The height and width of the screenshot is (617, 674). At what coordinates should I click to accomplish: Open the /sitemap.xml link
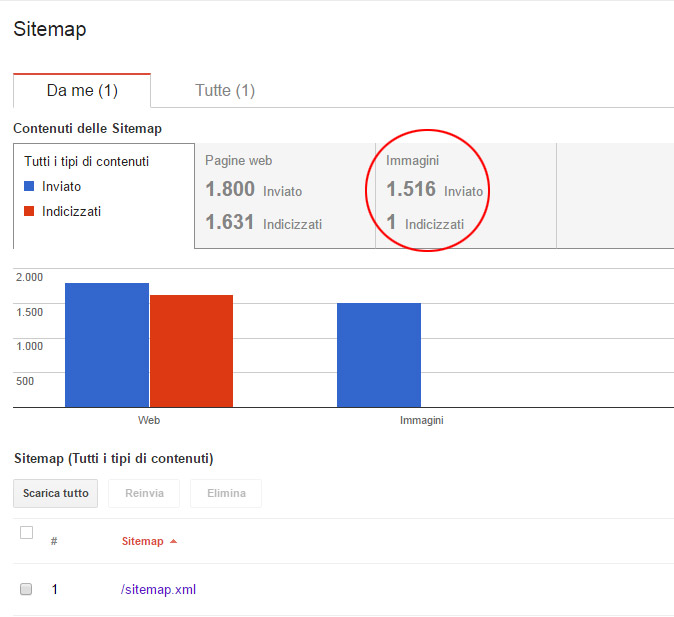tap(158, 589)
